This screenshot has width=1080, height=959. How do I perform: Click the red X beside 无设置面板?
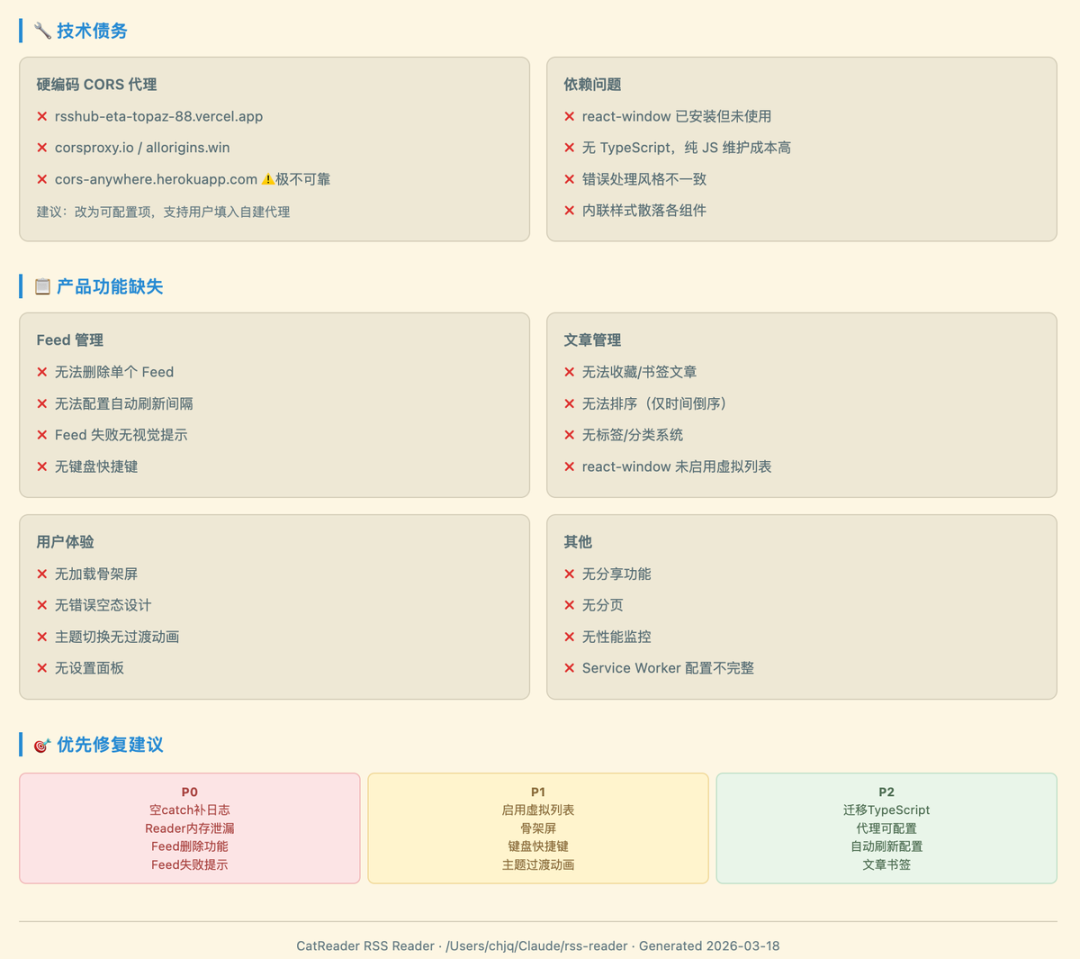pyautogui.click(x=42, y=668)
